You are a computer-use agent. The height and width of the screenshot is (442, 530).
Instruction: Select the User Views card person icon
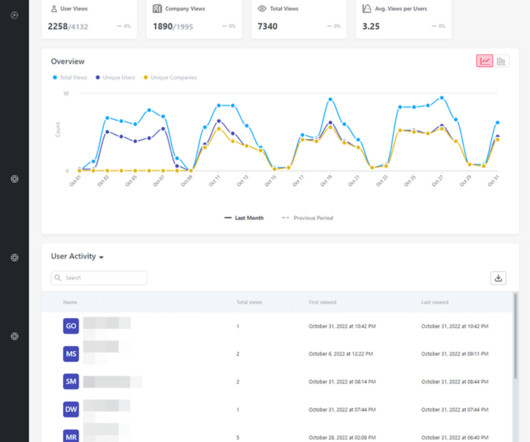(x=54, y=9)
